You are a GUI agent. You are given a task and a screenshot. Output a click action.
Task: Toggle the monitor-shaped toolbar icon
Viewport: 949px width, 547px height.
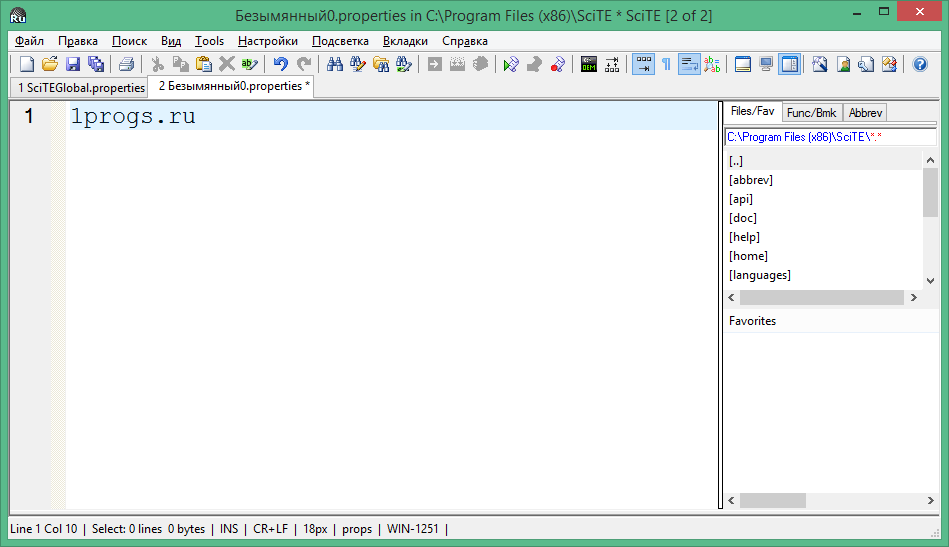pyautogui.click(x=766, y=64)
